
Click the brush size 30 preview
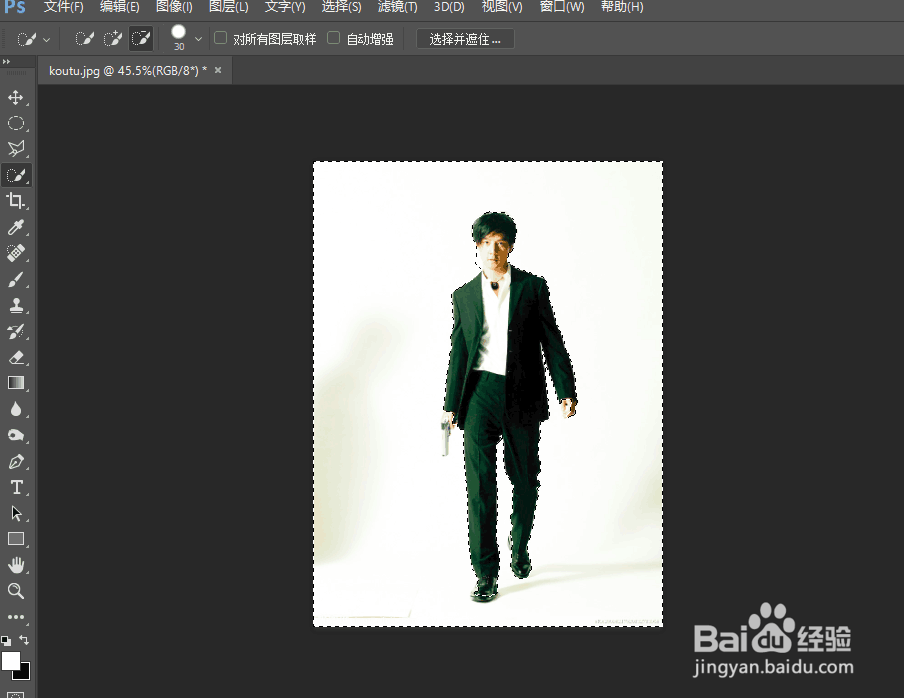pos(179,37)
